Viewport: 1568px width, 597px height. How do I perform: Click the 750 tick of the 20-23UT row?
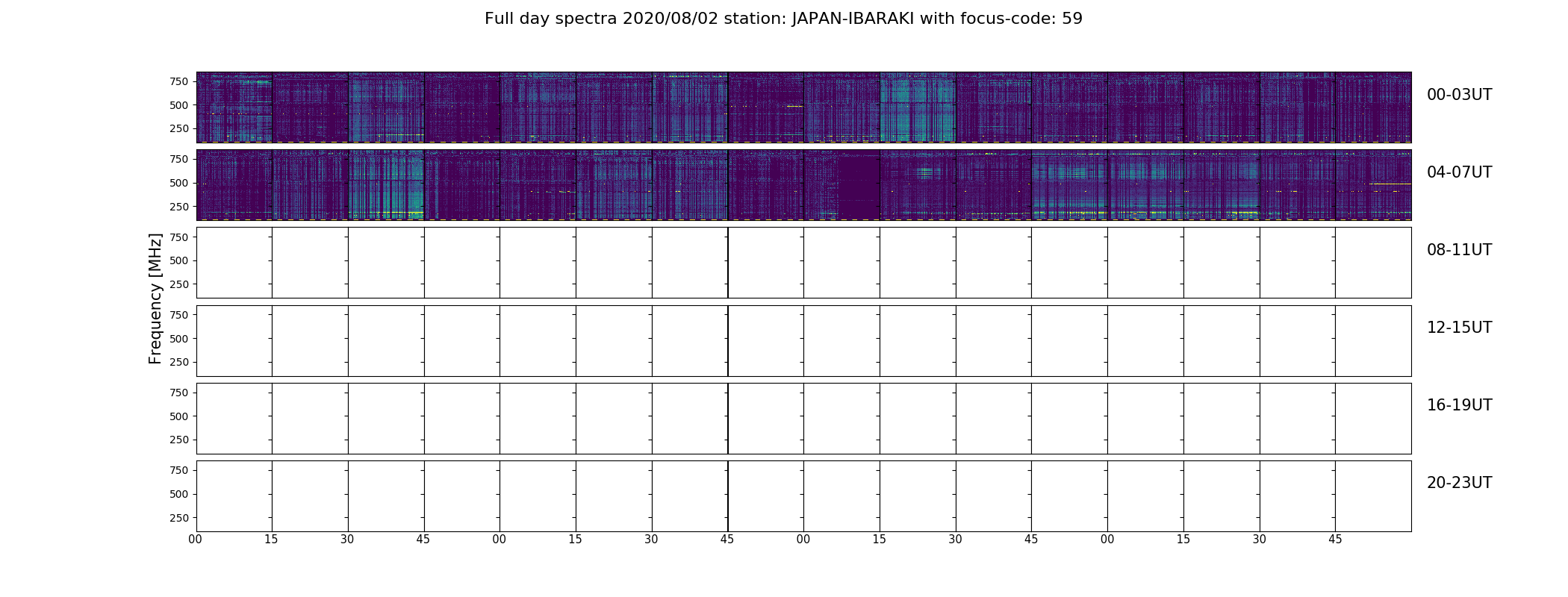point(179,470)
